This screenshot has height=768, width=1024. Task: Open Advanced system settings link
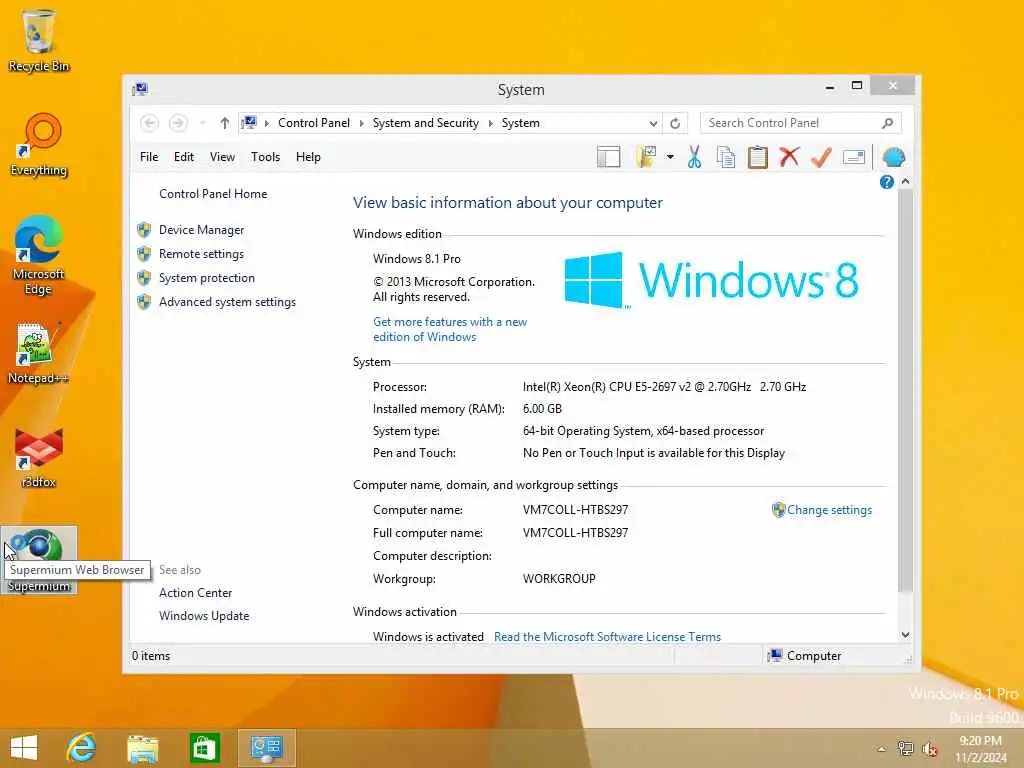coord(227,302)
